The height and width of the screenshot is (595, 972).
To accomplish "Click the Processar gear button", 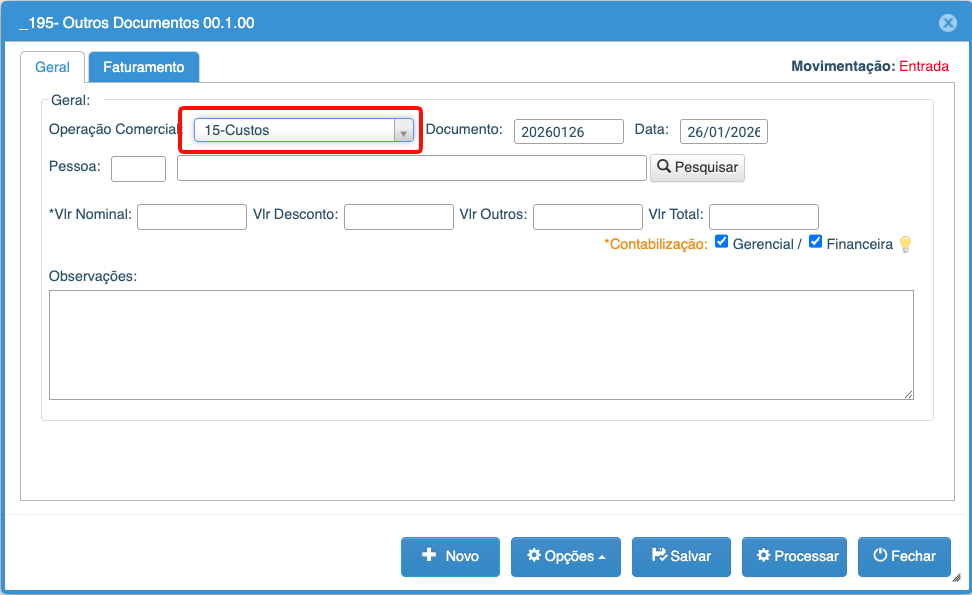I will 795,557.
